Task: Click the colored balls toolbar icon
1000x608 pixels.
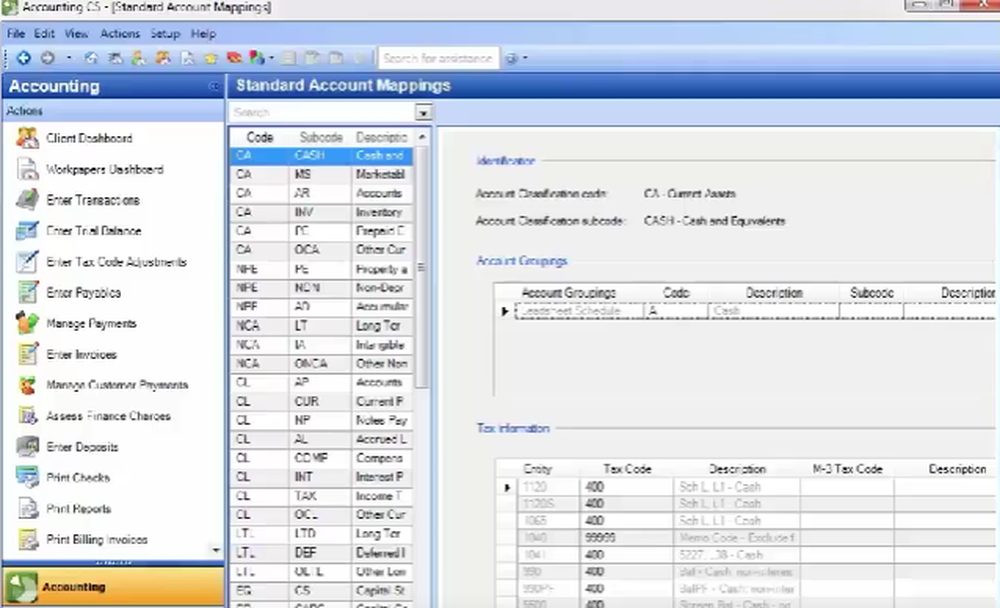Action: [x=257, y=58]
